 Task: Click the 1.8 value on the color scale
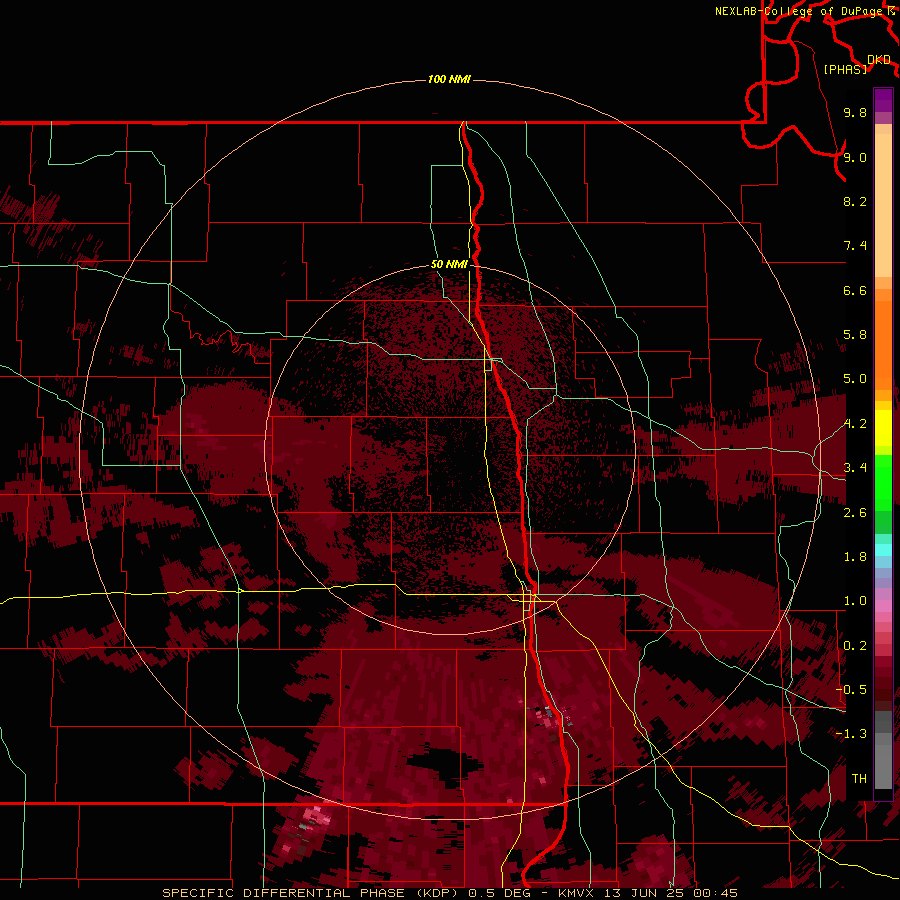point(855,557)
